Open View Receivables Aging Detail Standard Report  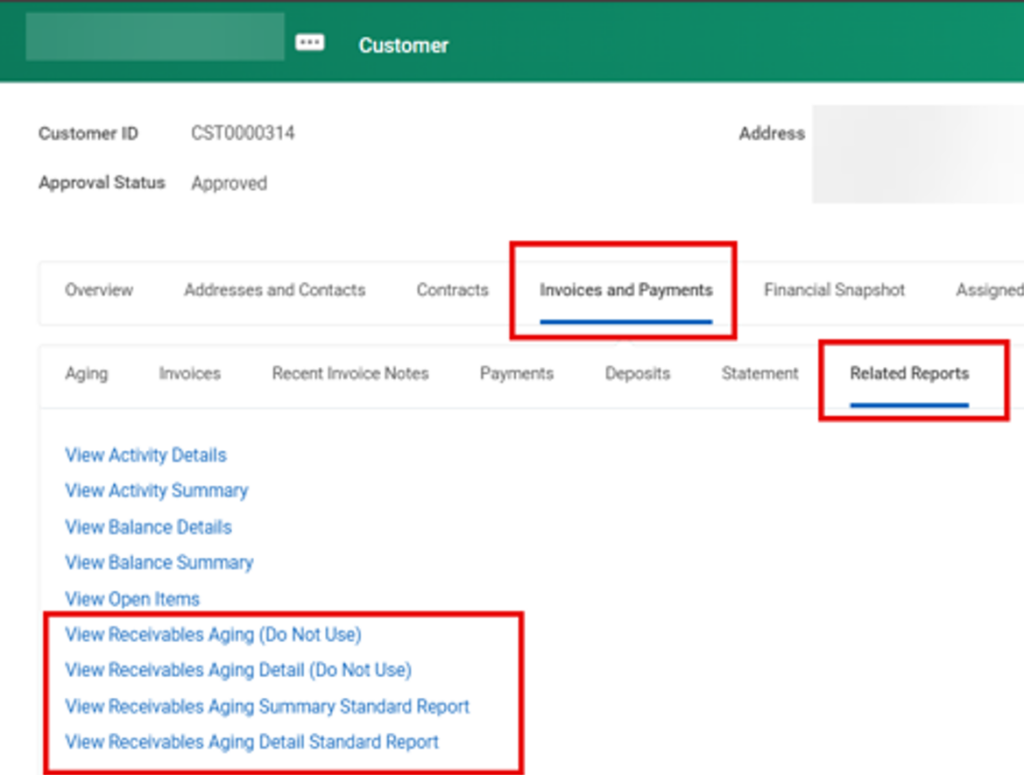251,742
